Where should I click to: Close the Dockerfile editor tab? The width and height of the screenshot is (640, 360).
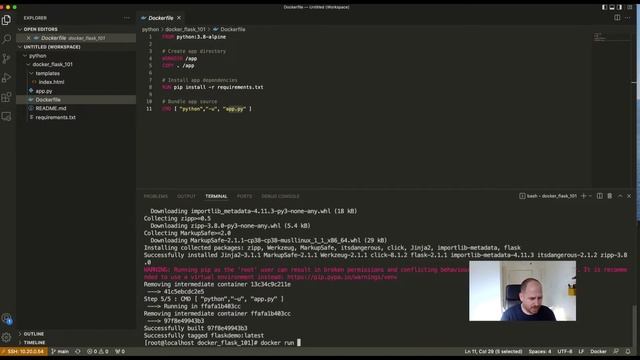pos(179,18)
